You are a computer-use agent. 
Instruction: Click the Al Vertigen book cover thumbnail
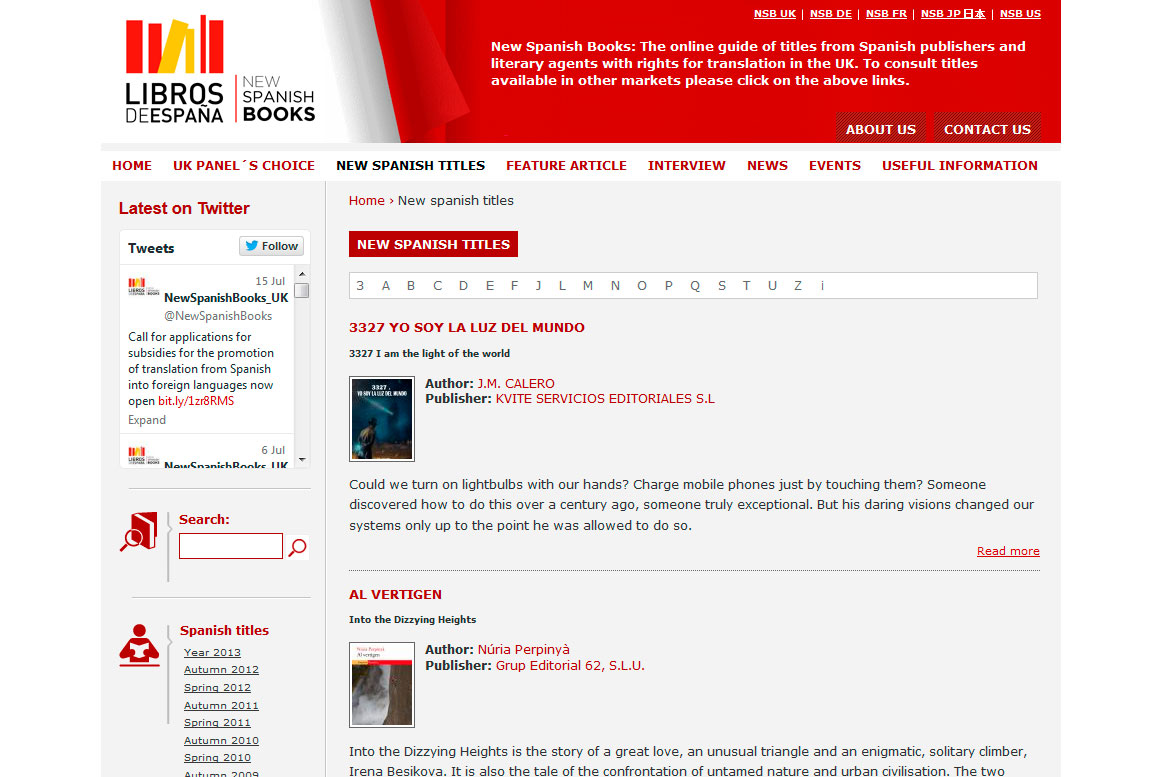coord(381,684)
